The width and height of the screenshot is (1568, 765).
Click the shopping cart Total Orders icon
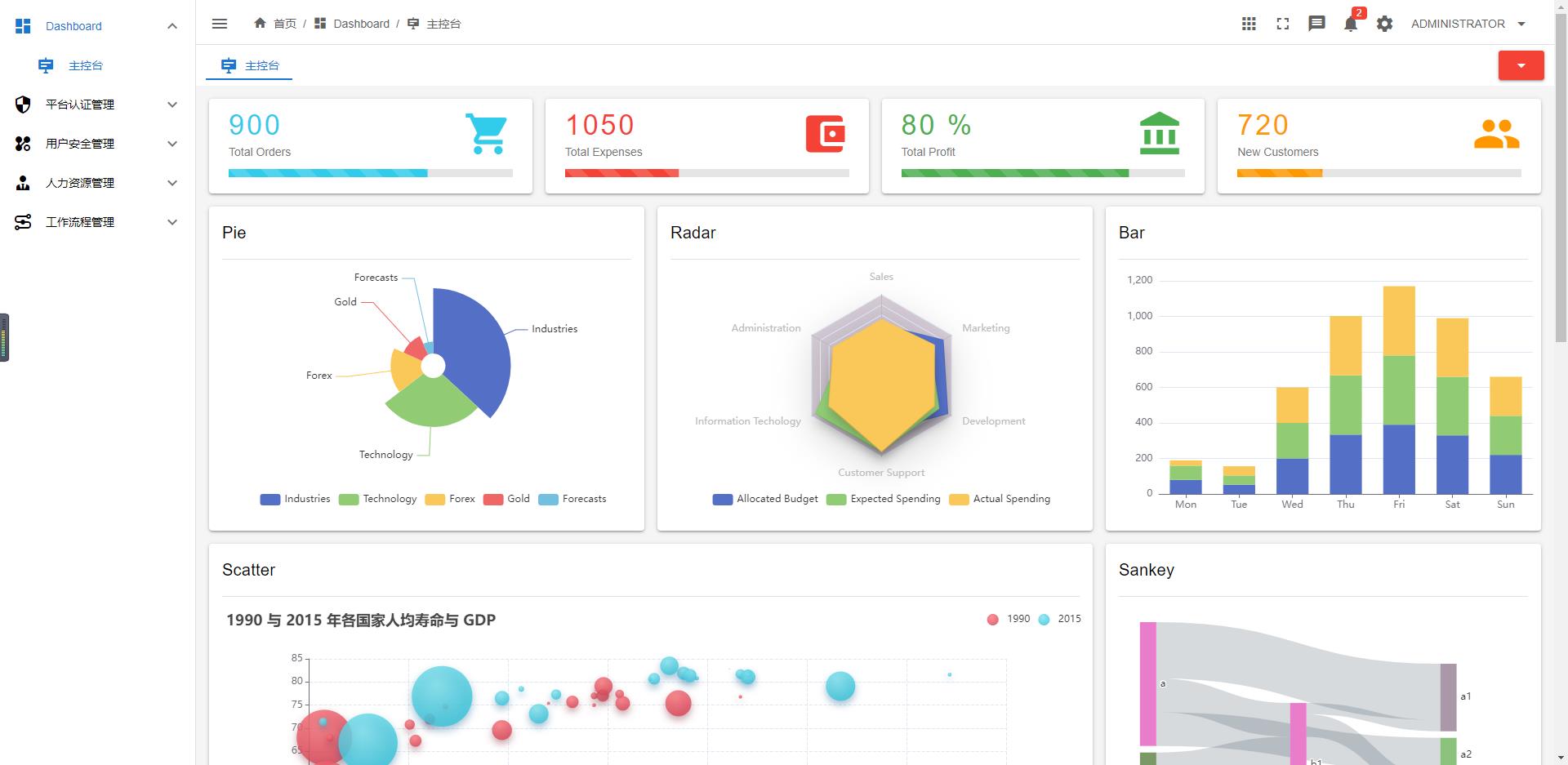pyautogui.click(x=487, y=134)
